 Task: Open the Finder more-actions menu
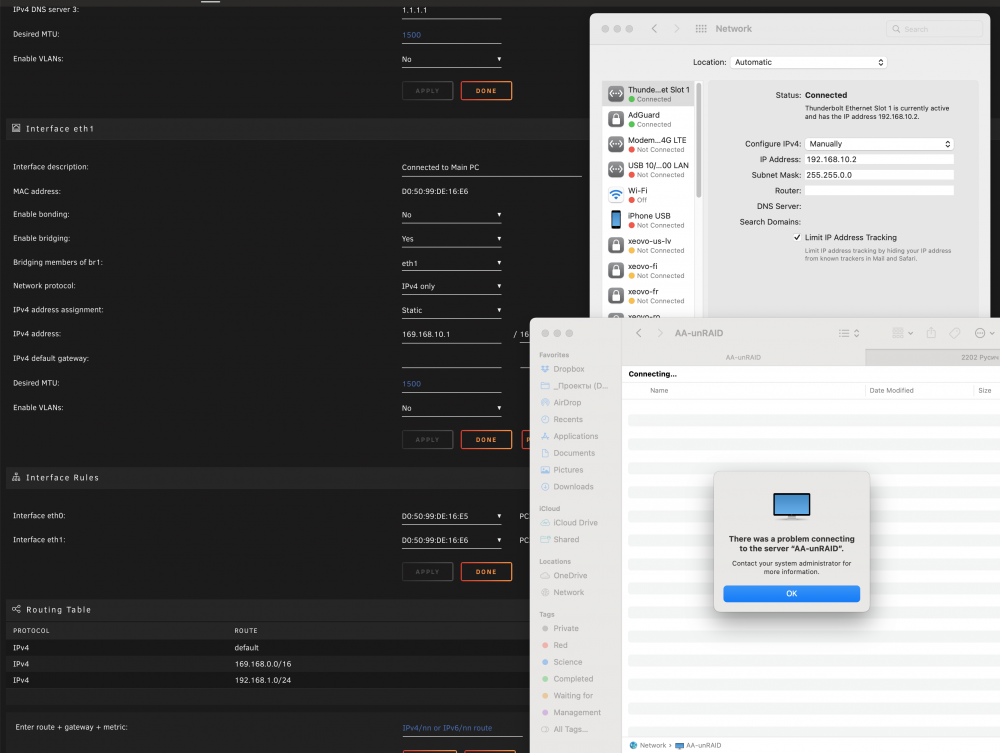coord(985,333)
